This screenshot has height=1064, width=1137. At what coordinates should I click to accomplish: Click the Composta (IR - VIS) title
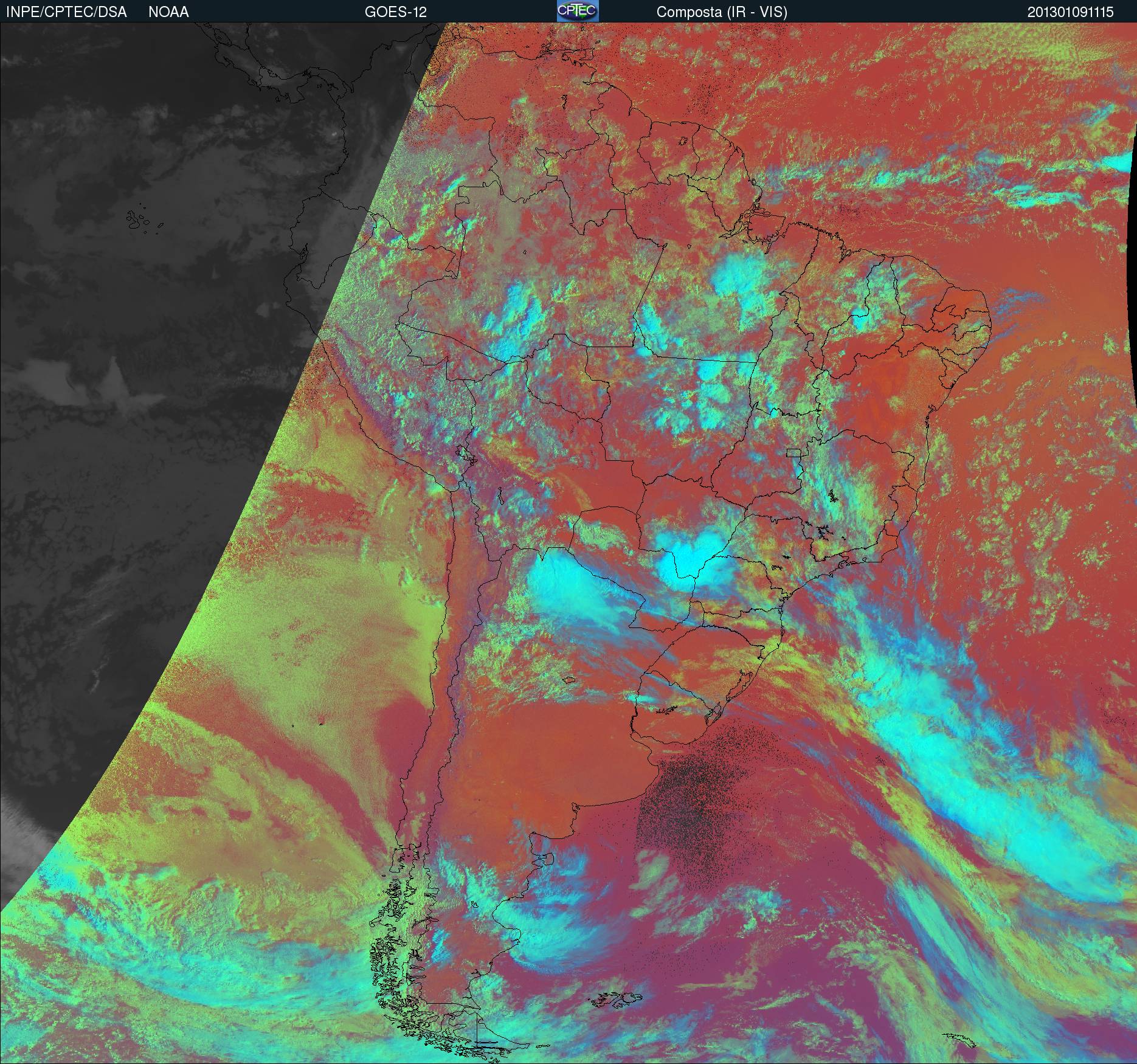pyautogui.click(x=722, y=12)
